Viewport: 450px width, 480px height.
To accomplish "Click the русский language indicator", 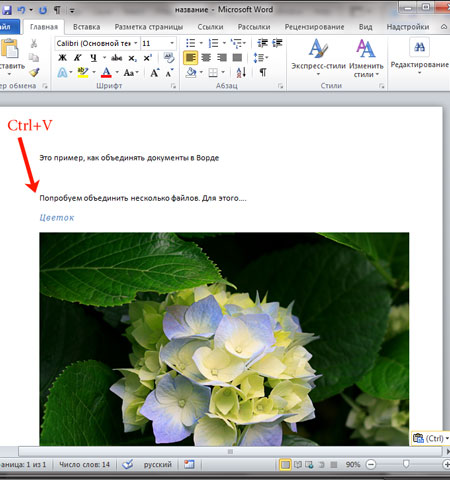I will point(158,464).
